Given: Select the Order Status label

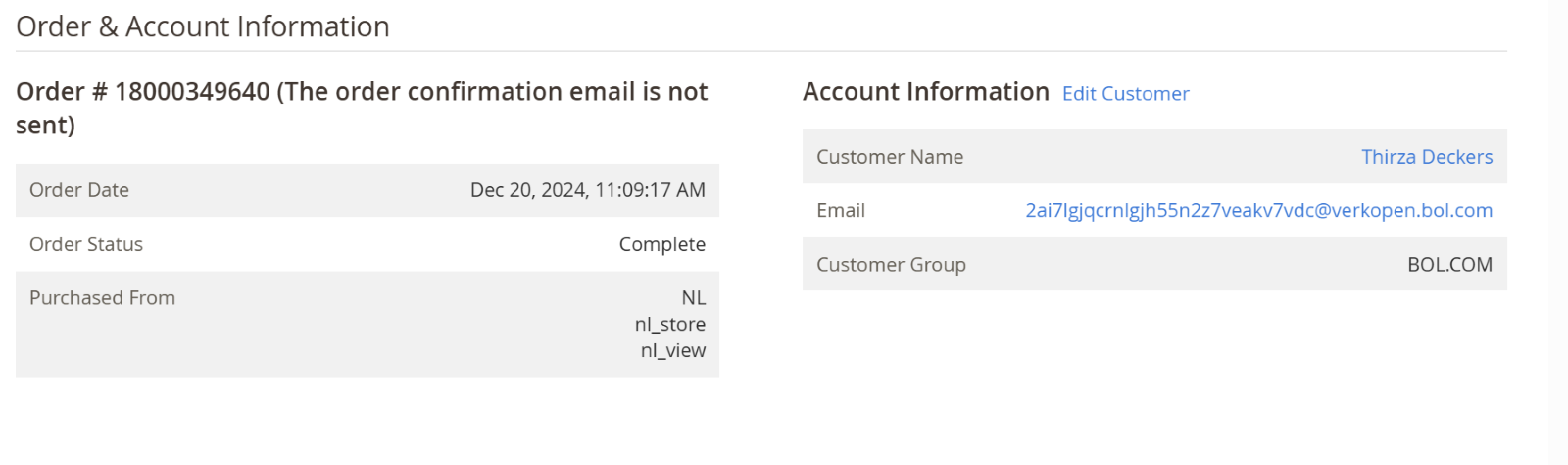Looking at the screenshot, I should click(86, 244).
